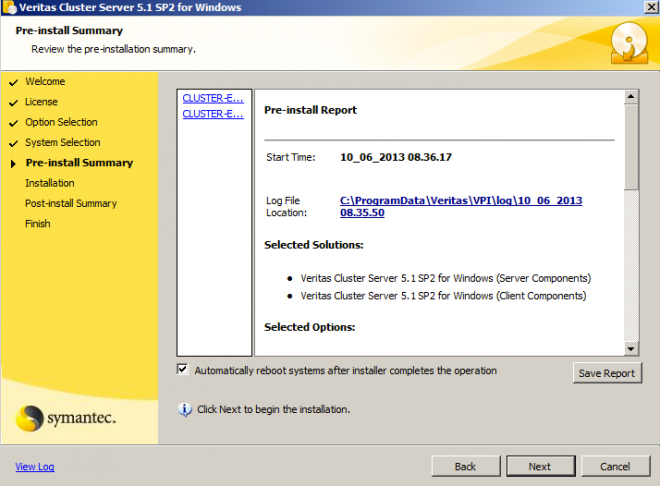Viewport: 660px width, 486px height.
Task: Click the Log File Location label
Action: pyautogui.click(x=286, y=207)
